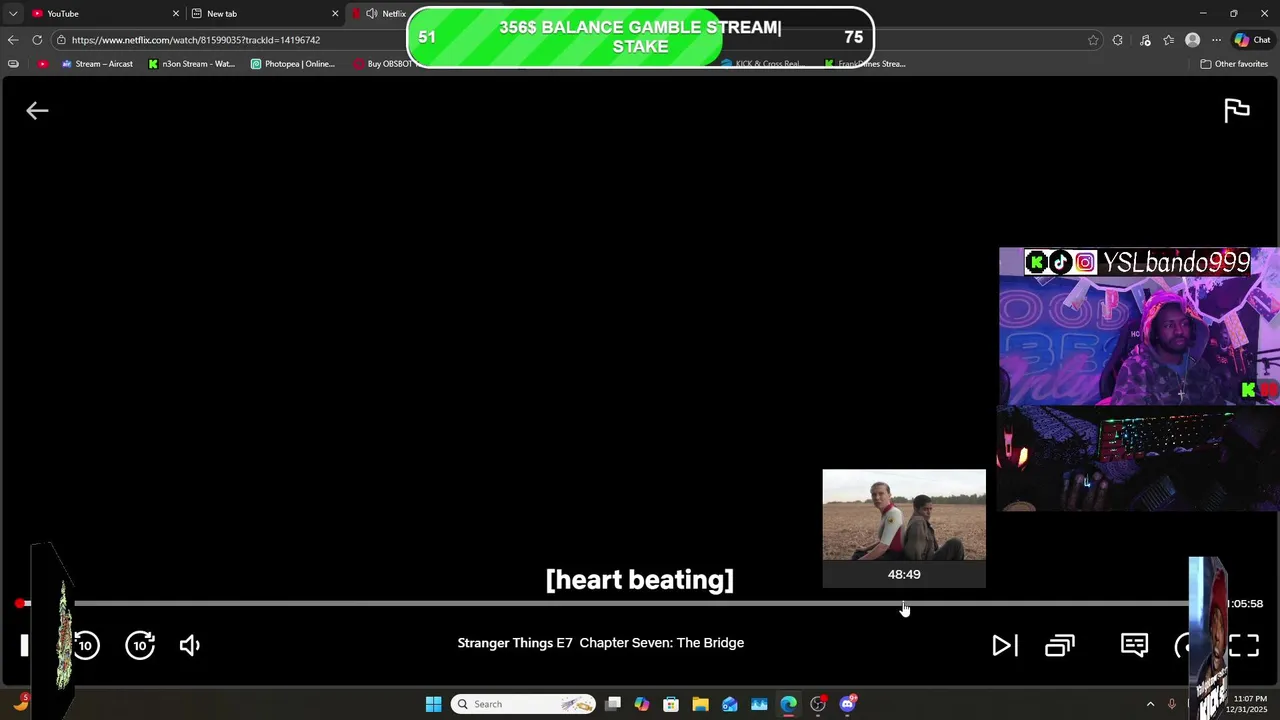Rewind 10 seconds in the player
The width and height of the screenshot is (1280, 720).
coord(86,645)
